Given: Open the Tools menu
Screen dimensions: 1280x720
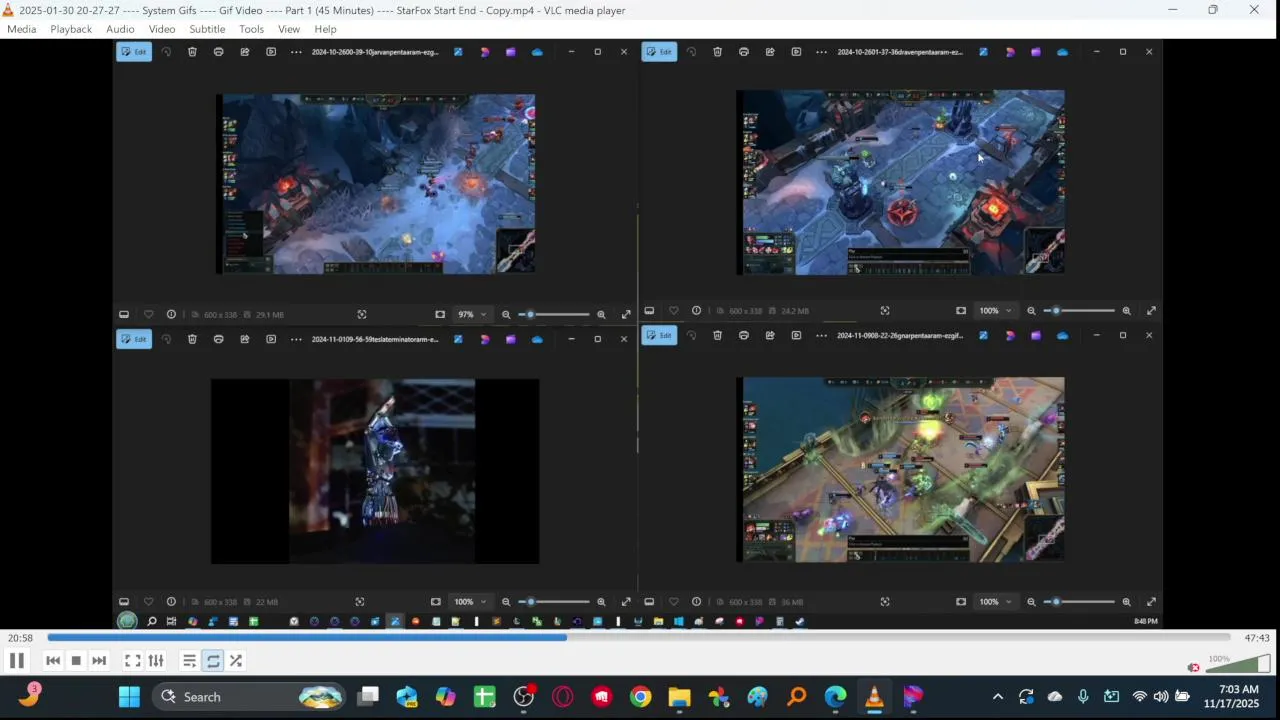Looking at the screenshot, I should click(251, 29).
